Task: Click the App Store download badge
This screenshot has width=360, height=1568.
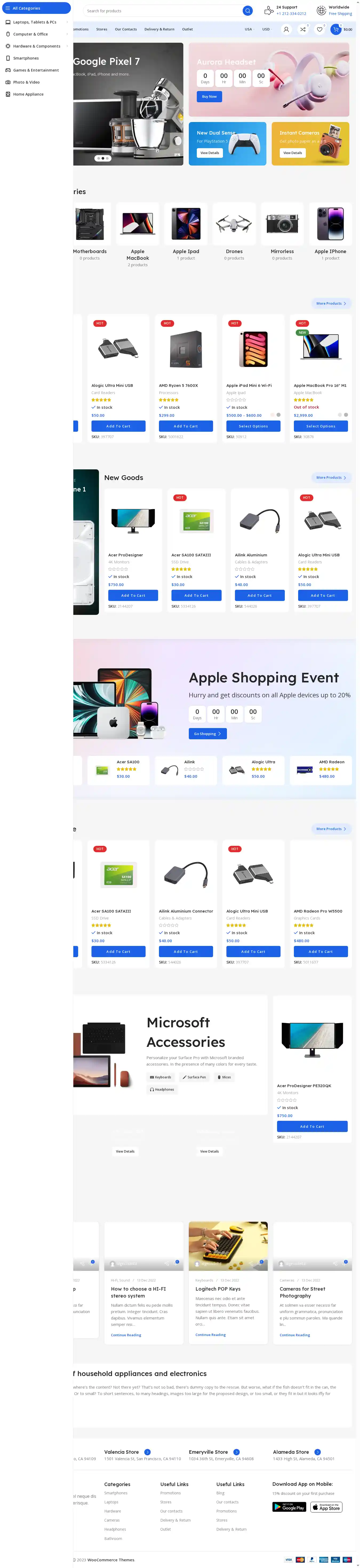Action: (327, 1507)
